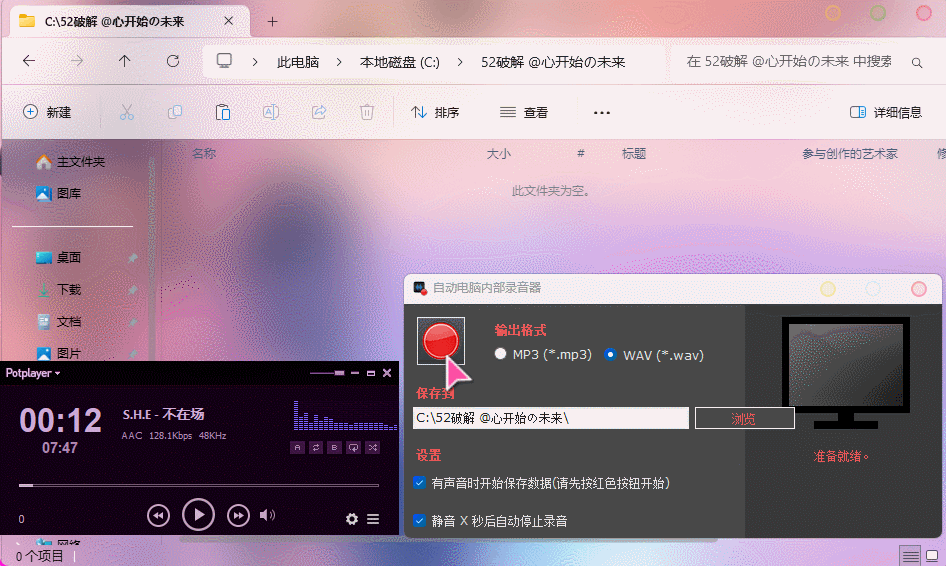Go forward in File Explorer

pos(77,61)
